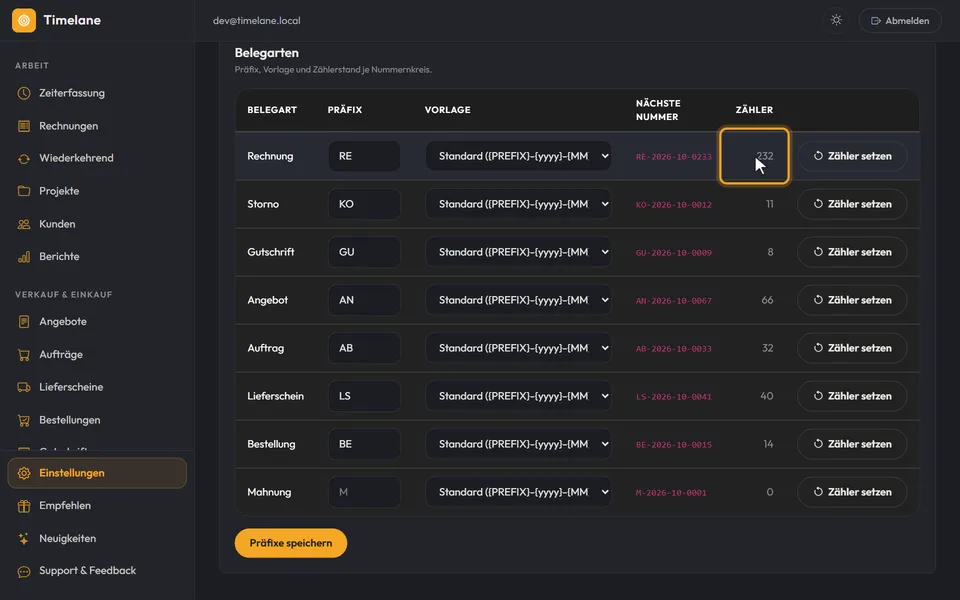Click the Wiederkehrend recurring arrows icon
Image resolution: width=960 pixels, height=600 pixels.
[x=24, y=159]
